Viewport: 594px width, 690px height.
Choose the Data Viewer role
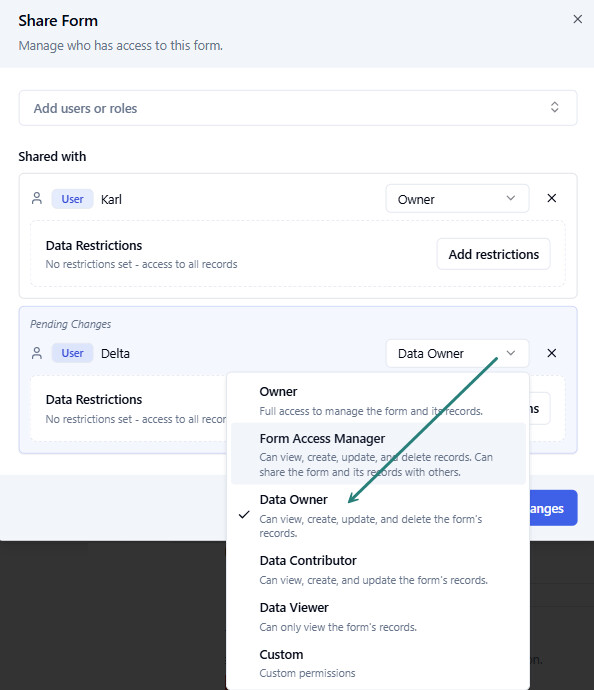click(x=378, y=616)
